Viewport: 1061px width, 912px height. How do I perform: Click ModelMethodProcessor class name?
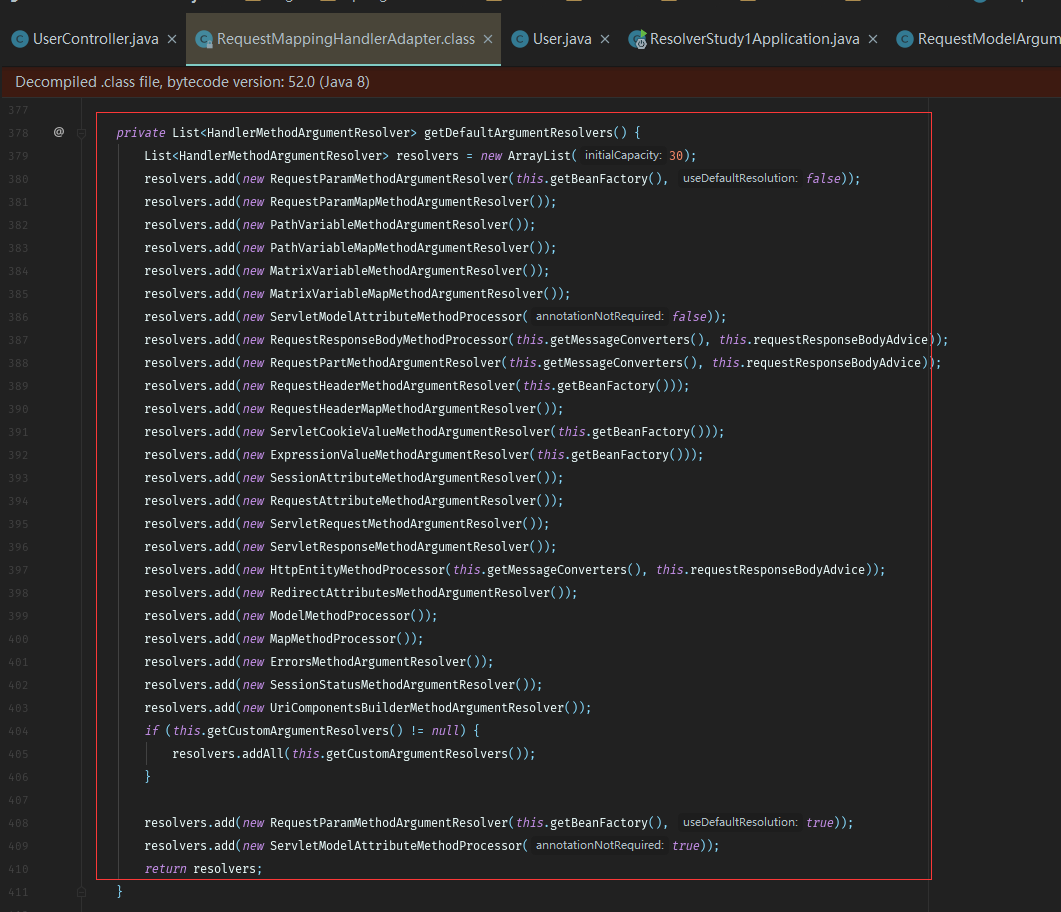click(x=340, y=616)
